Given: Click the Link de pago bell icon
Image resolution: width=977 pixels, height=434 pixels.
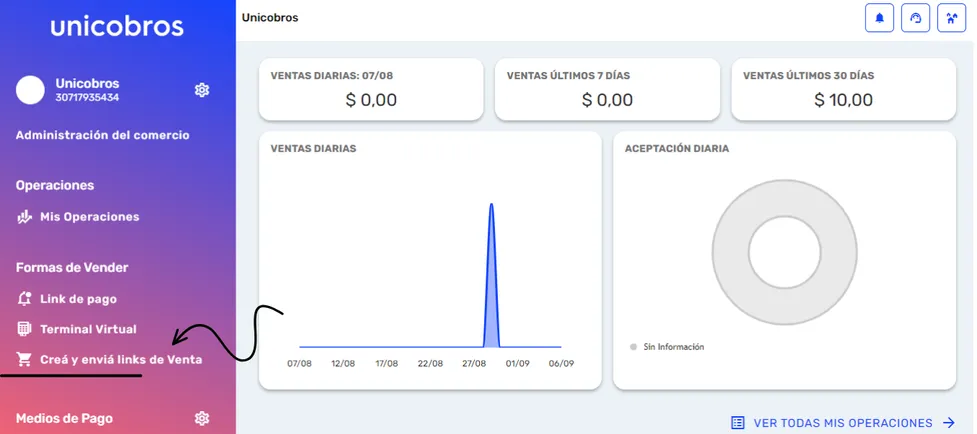Looking at the screenshot, I should click(24, 299).
